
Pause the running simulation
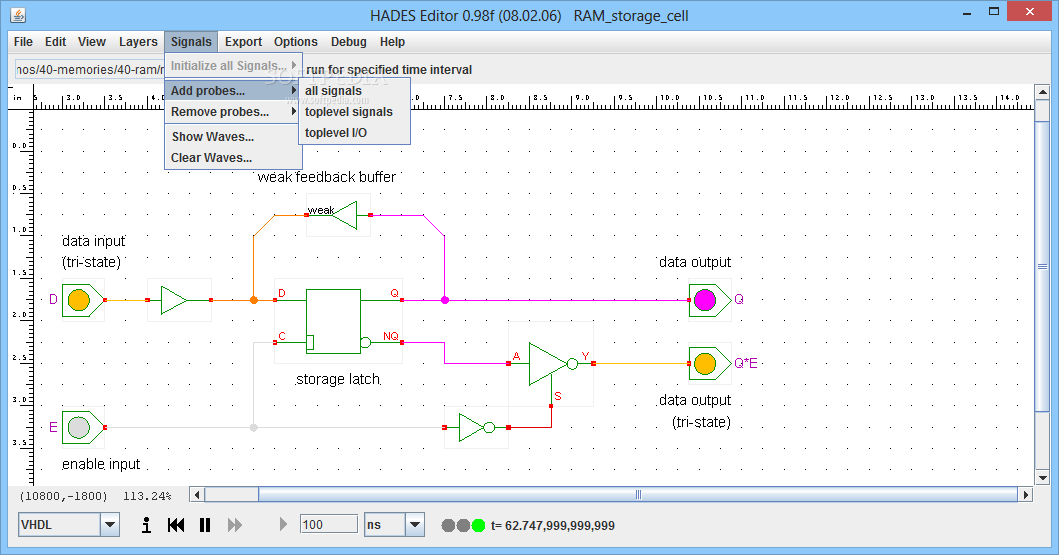pyautogui.click(x=205, y=525)
